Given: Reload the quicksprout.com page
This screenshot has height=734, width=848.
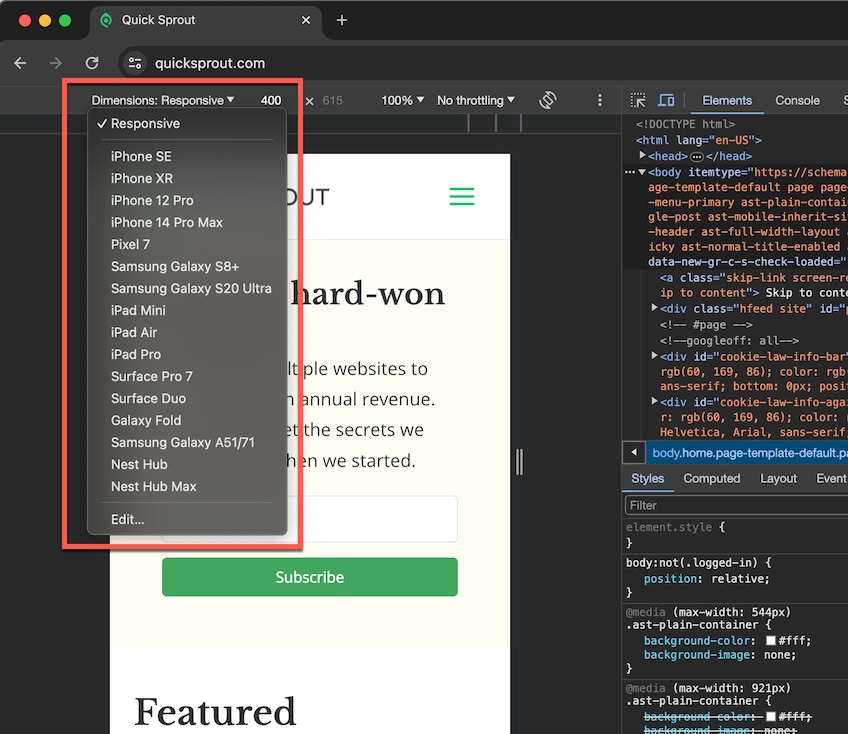Looking at the screenshot, I should click(92, 63).
